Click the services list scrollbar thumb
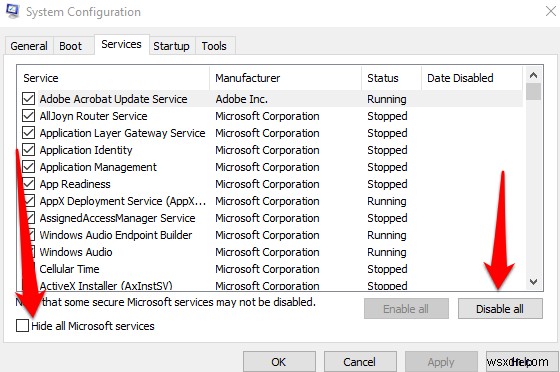 (x=534, y=91)
